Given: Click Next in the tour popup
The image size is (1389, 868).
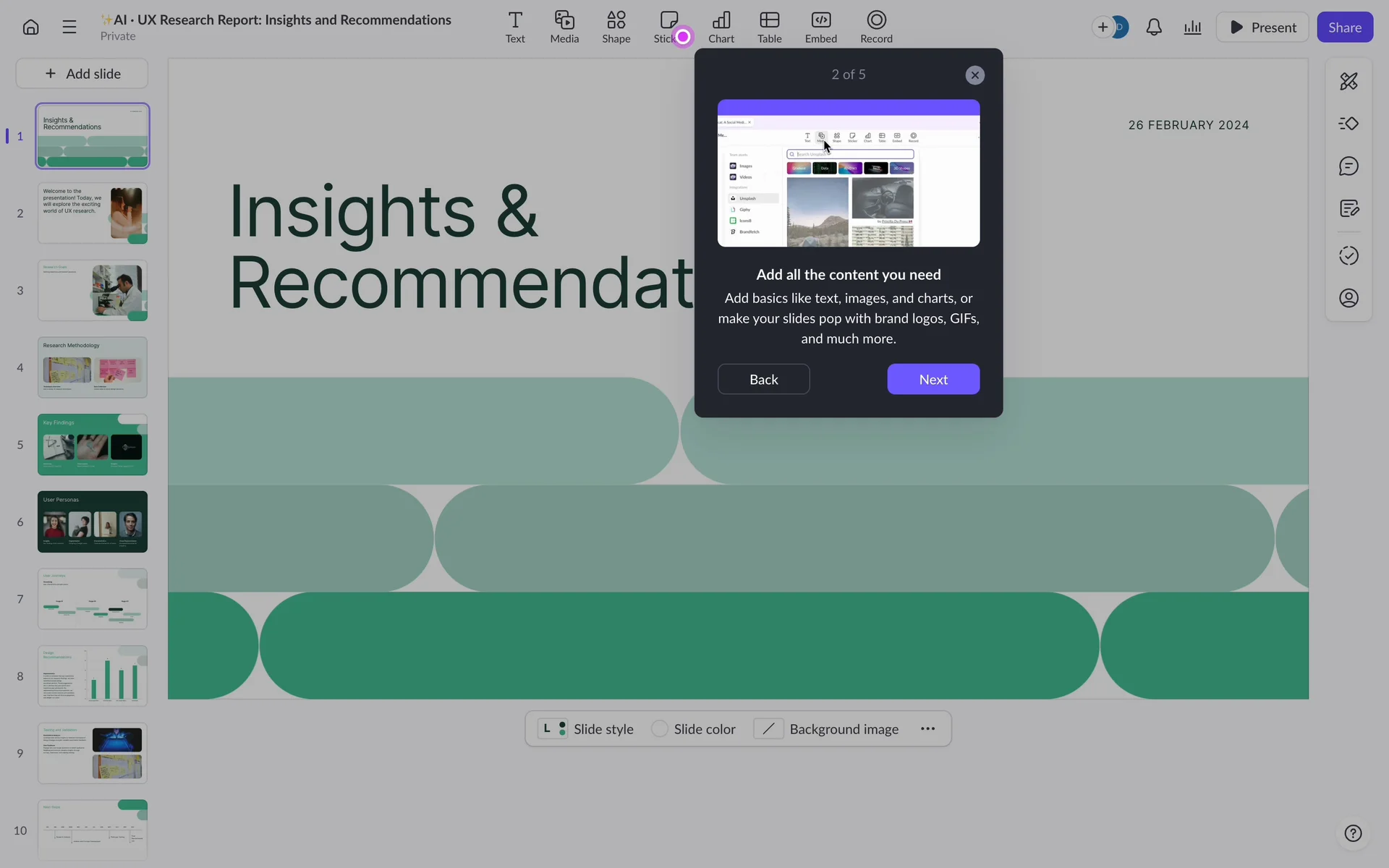Looking at the screenshot, I should (x=933, y=379).
